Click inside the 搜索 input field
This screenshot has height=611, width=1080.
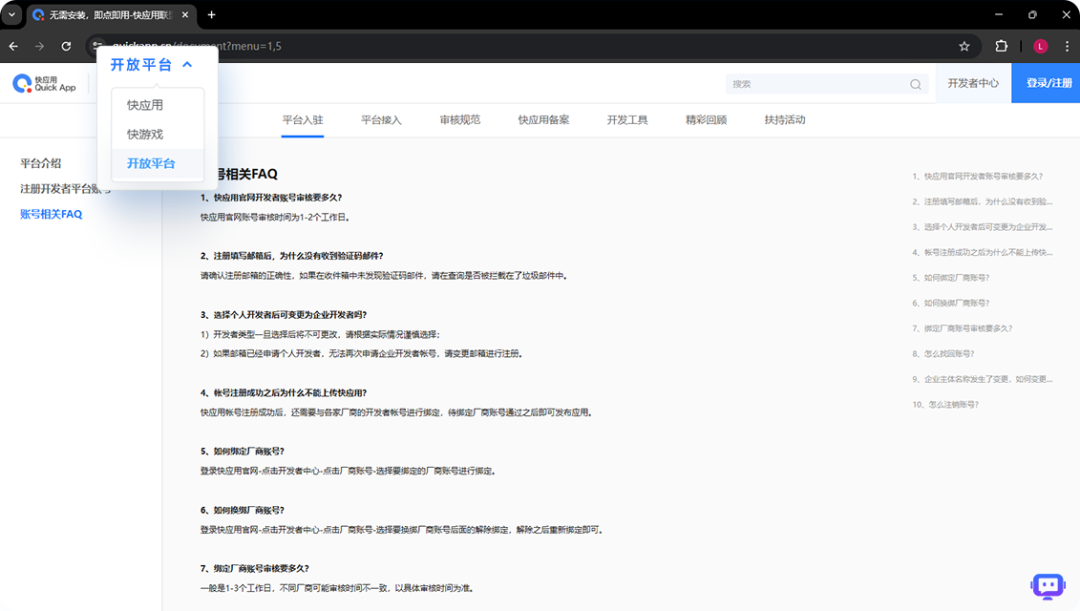tap(815, 84)
